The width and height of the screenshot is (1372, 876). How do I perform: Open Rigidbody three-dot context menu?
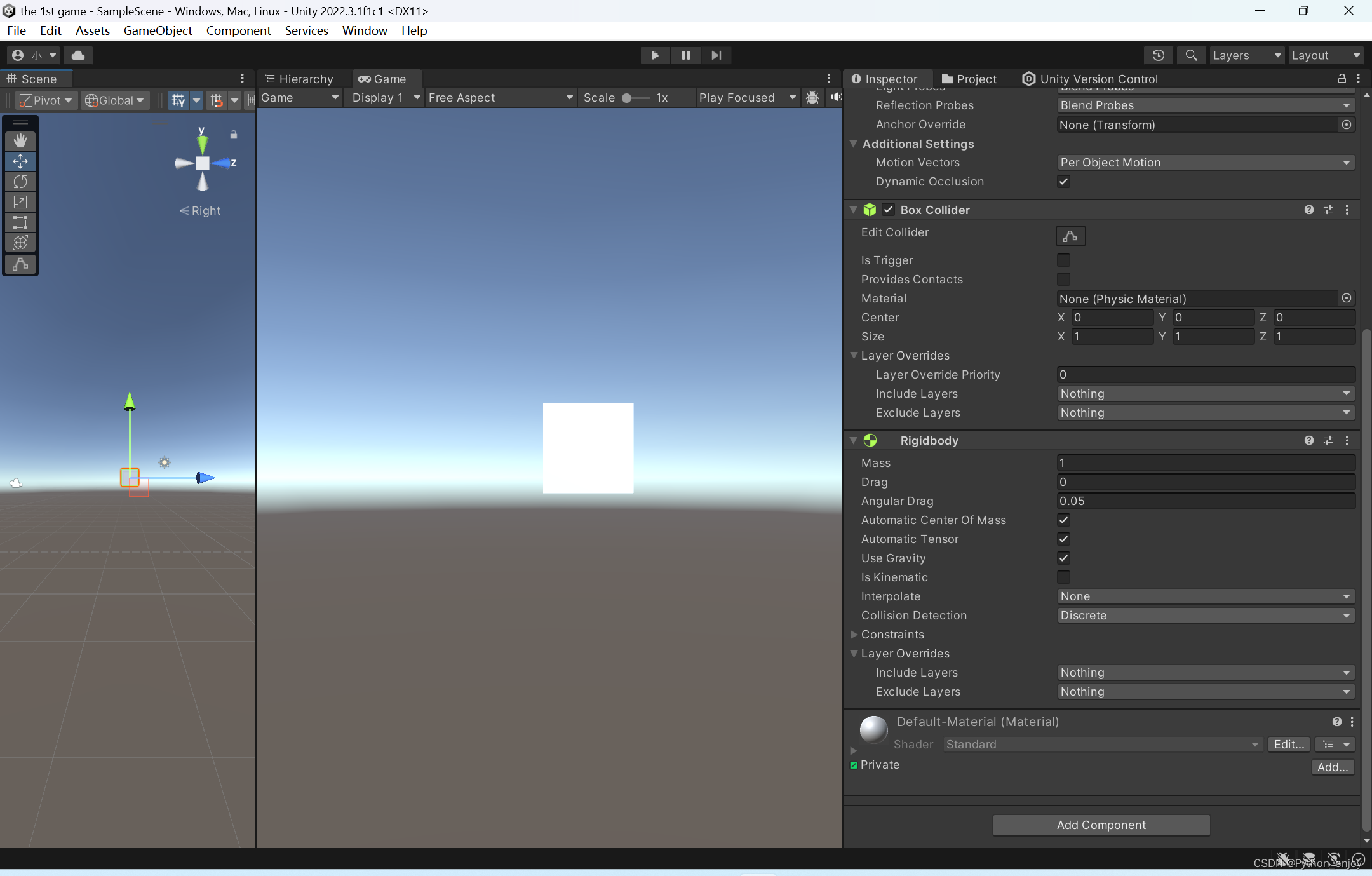pyautogui.click(x=1347, y=440)
